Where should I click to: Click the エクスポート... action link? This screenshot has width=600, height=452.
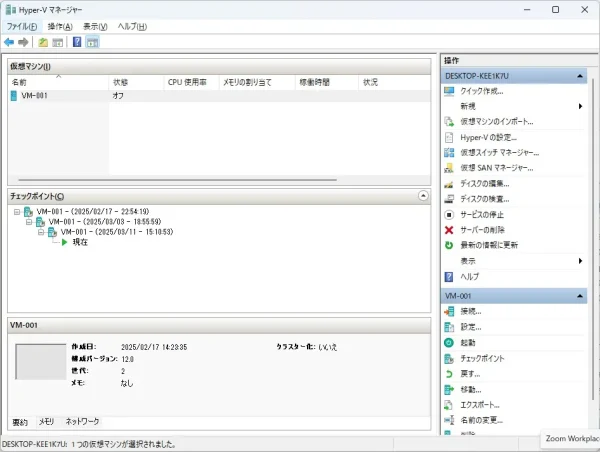point(480,405)
